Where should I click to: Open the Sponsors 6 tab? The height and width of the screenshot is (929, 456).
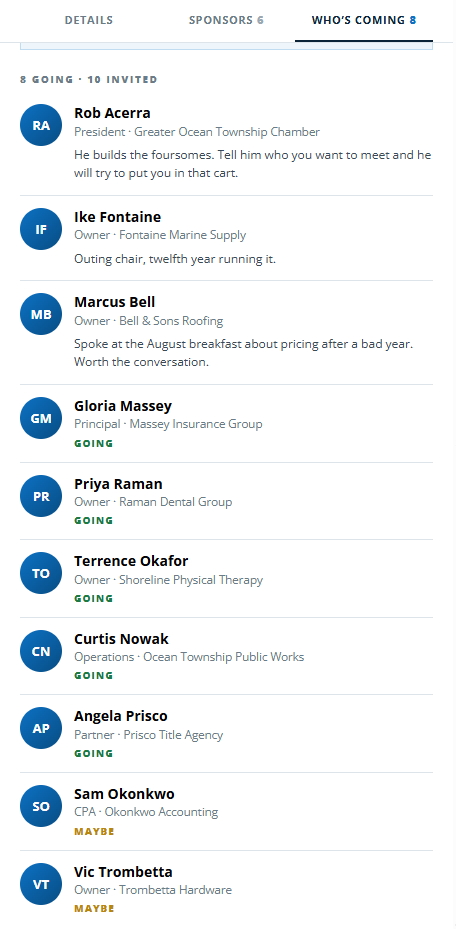click(226, 20)
